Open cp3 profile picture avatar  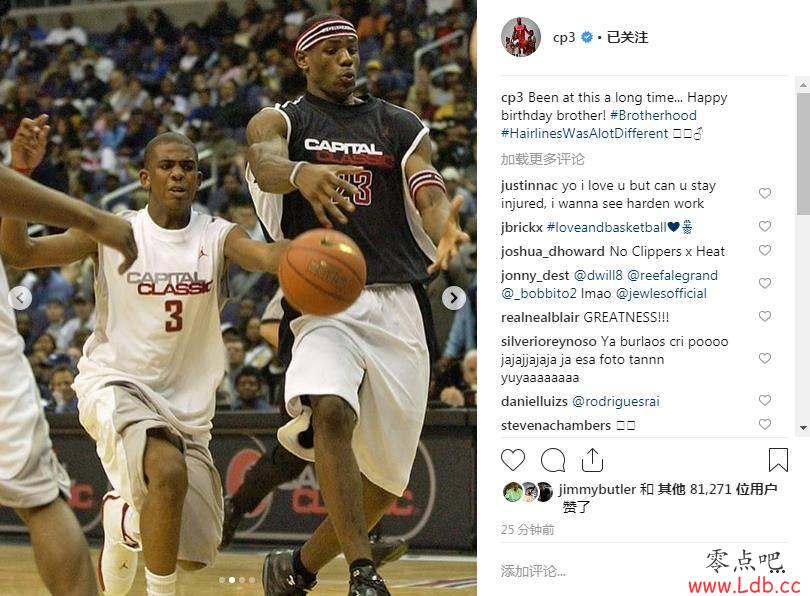coord(521,37)
